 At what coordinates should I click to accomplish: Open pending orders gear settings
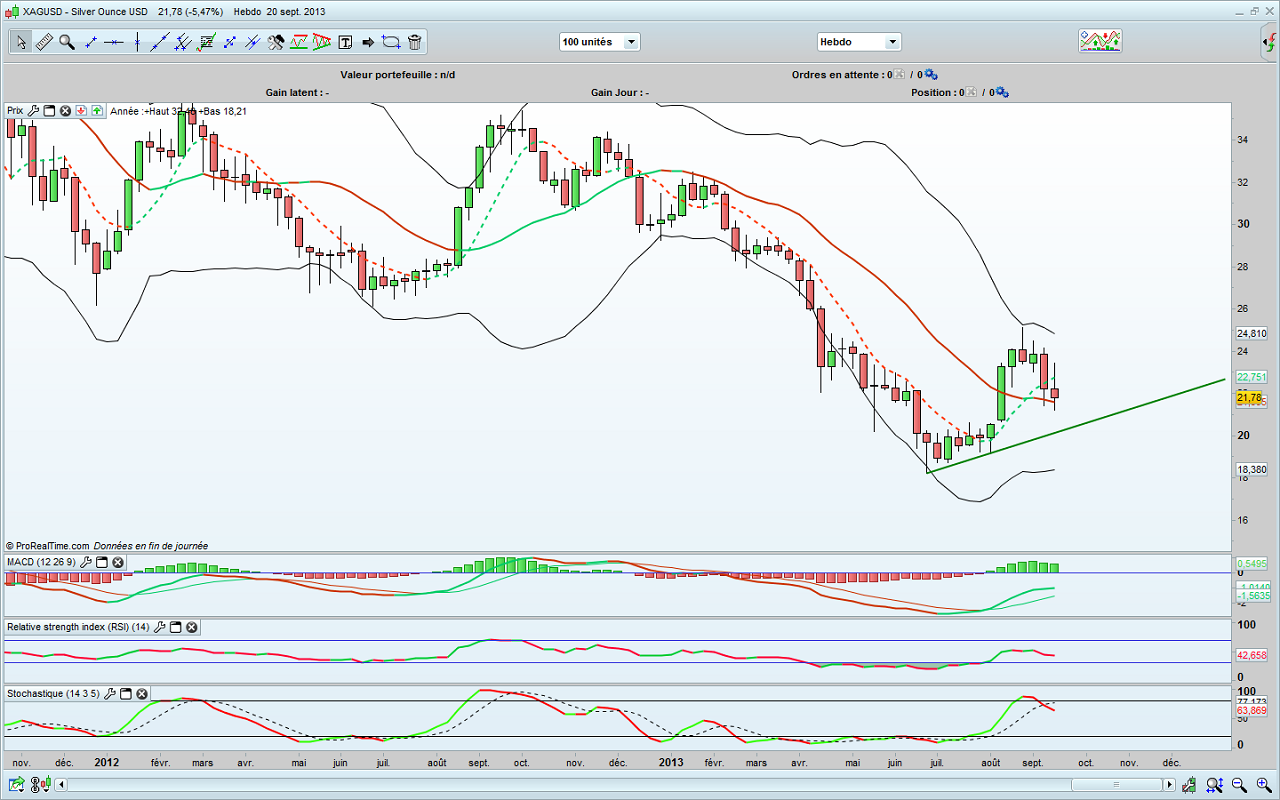pyautogui.click(x=931, y=75)
